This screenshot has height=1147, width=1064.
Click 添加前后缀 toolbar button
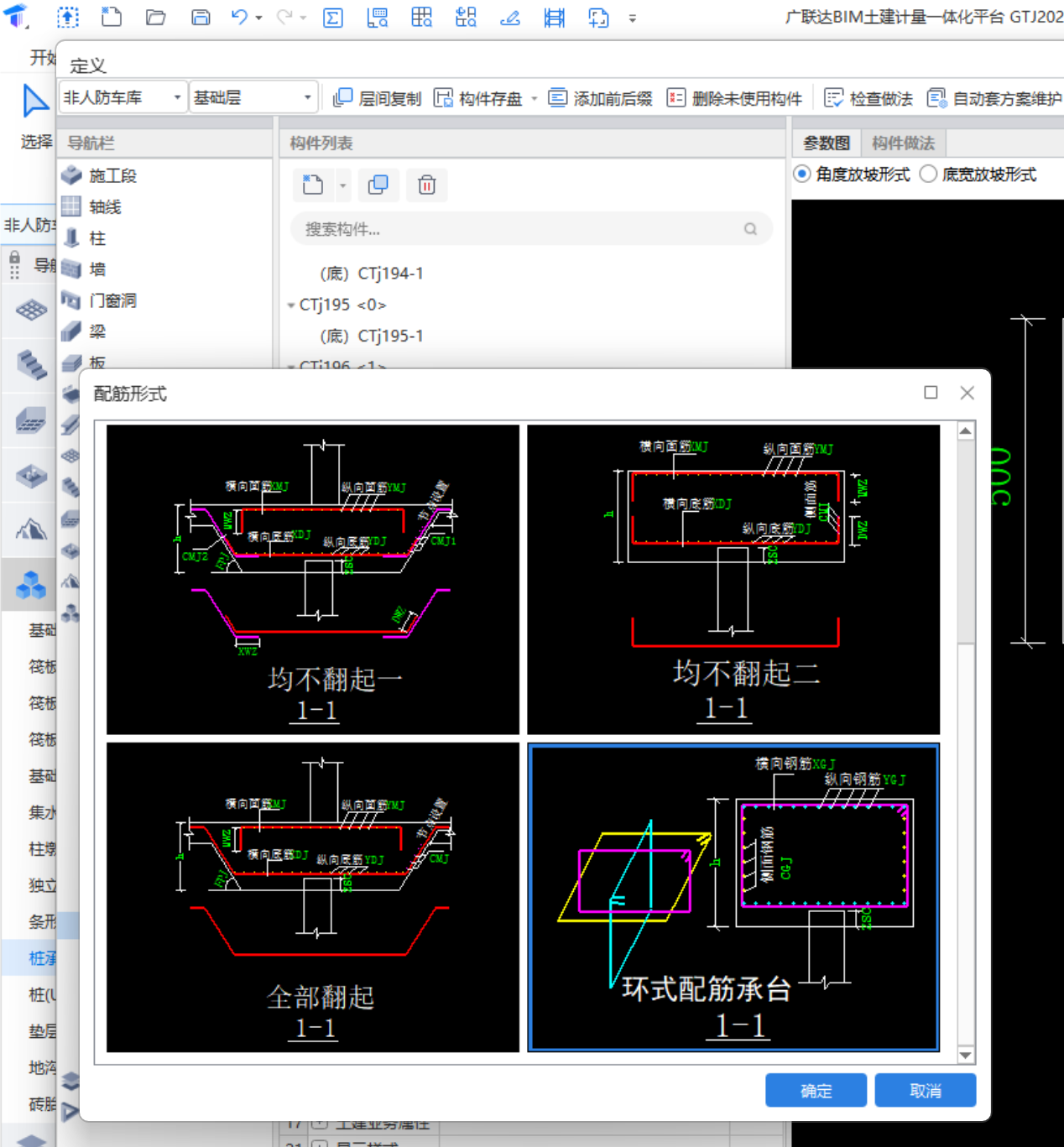(600, 98)
